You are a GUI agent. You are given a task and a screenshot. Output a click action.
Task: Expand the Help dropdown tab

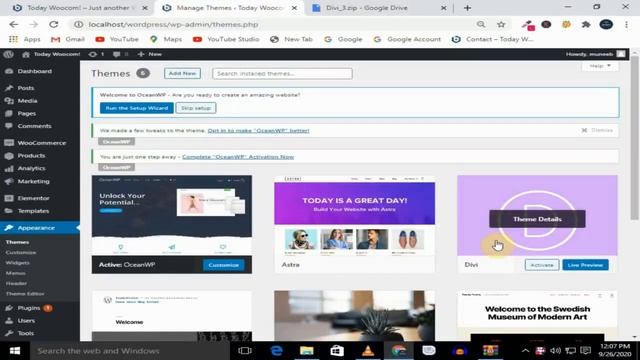click(600, 66)
